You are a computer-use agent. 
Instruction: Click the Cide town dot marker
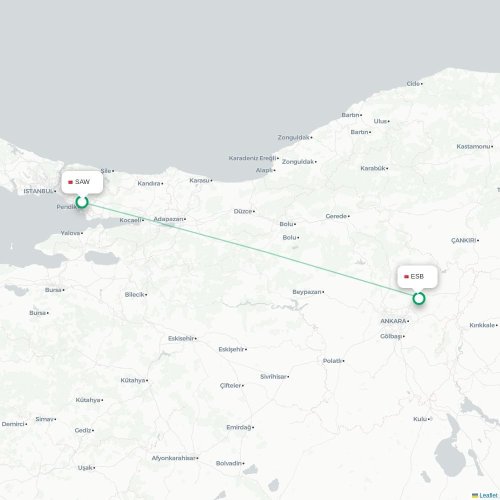tap(422, 84)
